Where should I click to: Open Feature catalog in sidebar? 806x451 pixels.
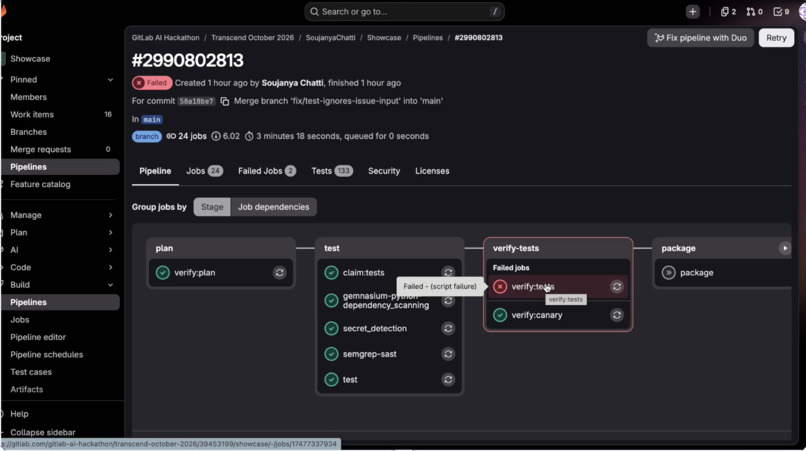tap(40, 184)
